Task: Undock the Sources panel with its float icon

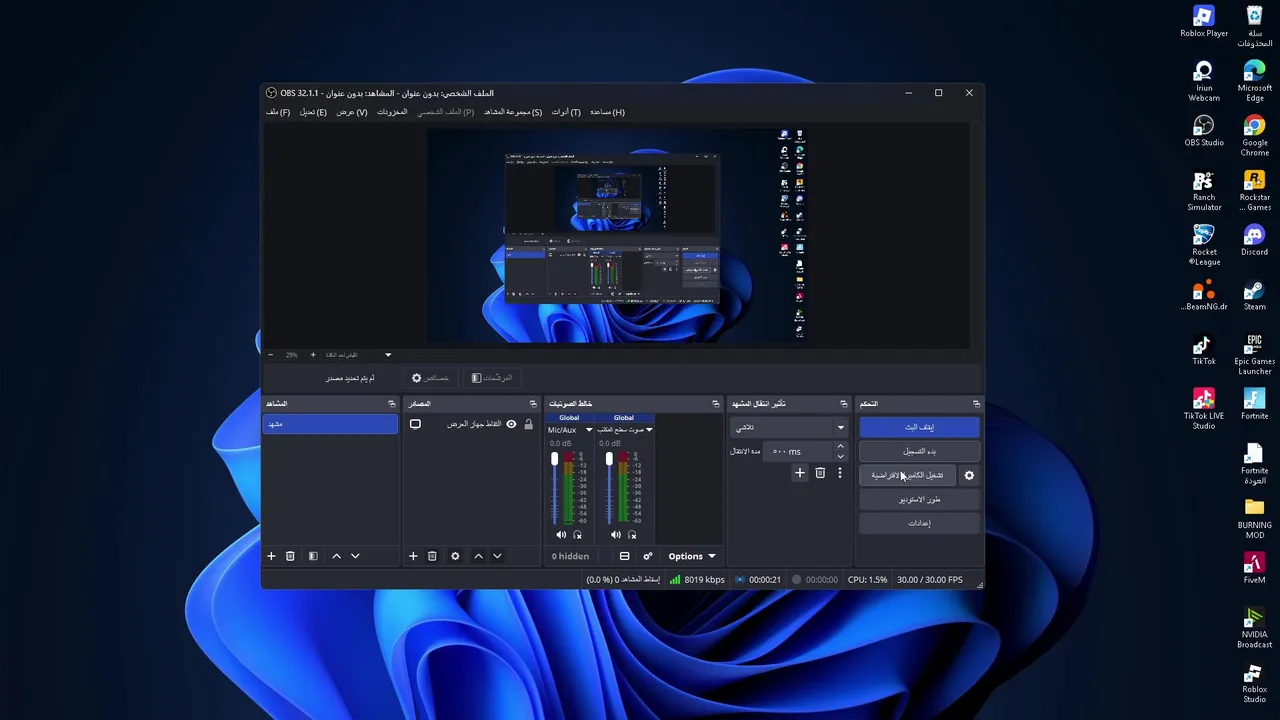Action: [x=533, y=404]
